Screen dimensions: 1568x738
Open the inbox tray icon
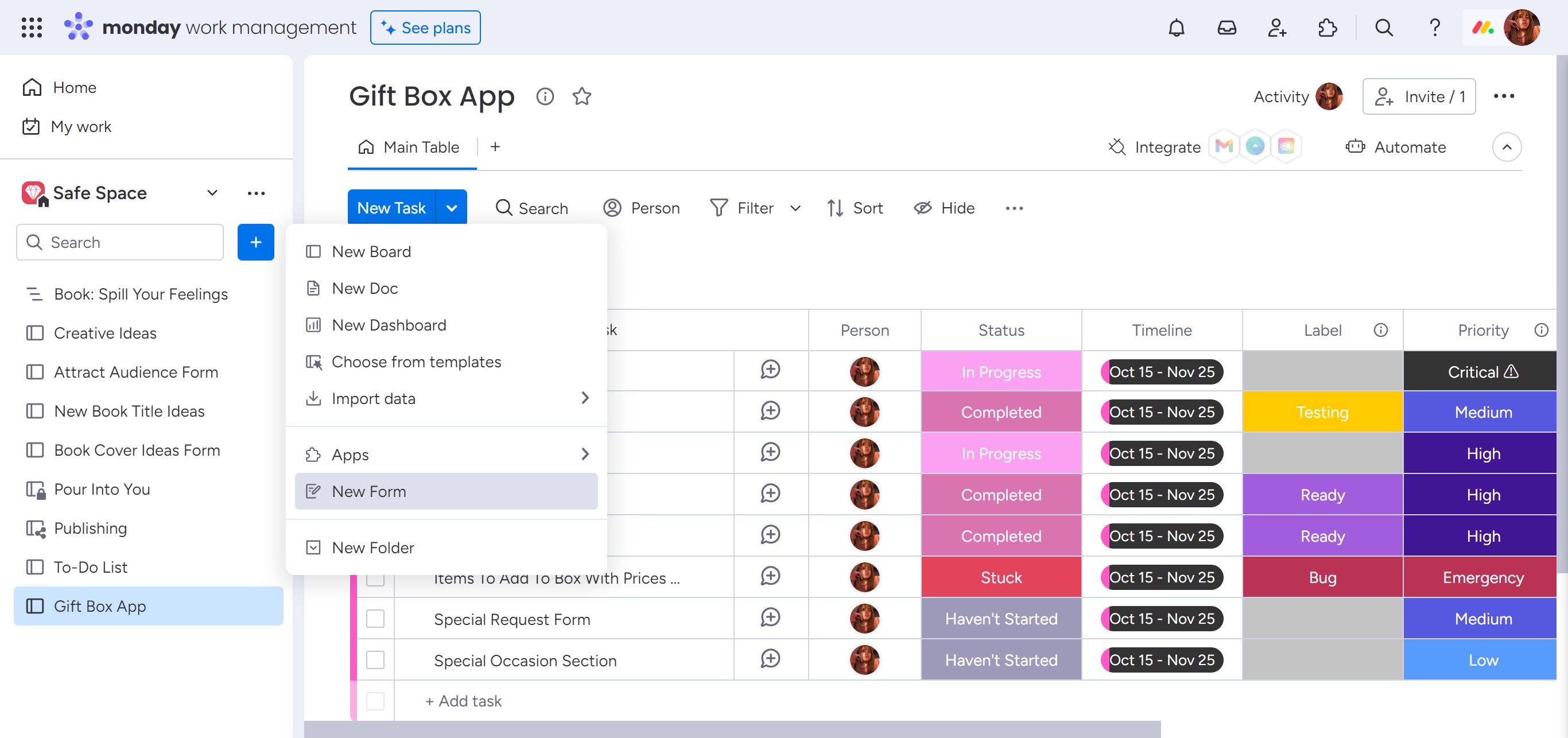(1226, 28)
